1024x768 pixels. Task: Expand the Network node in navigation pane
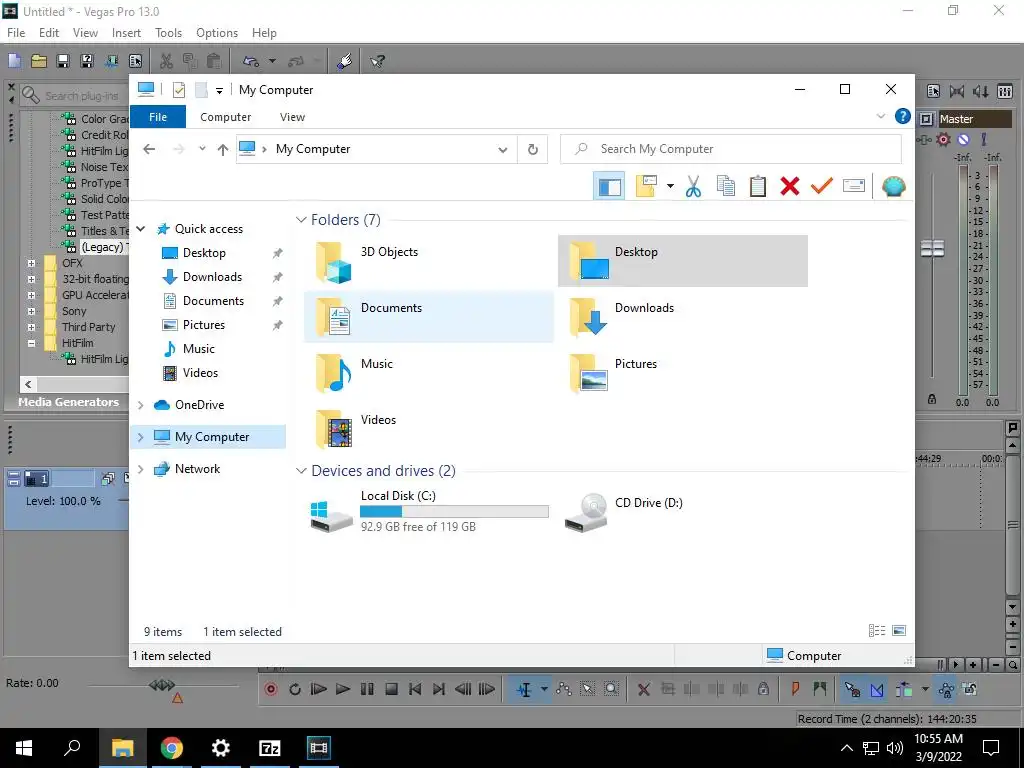pos(140,469)
